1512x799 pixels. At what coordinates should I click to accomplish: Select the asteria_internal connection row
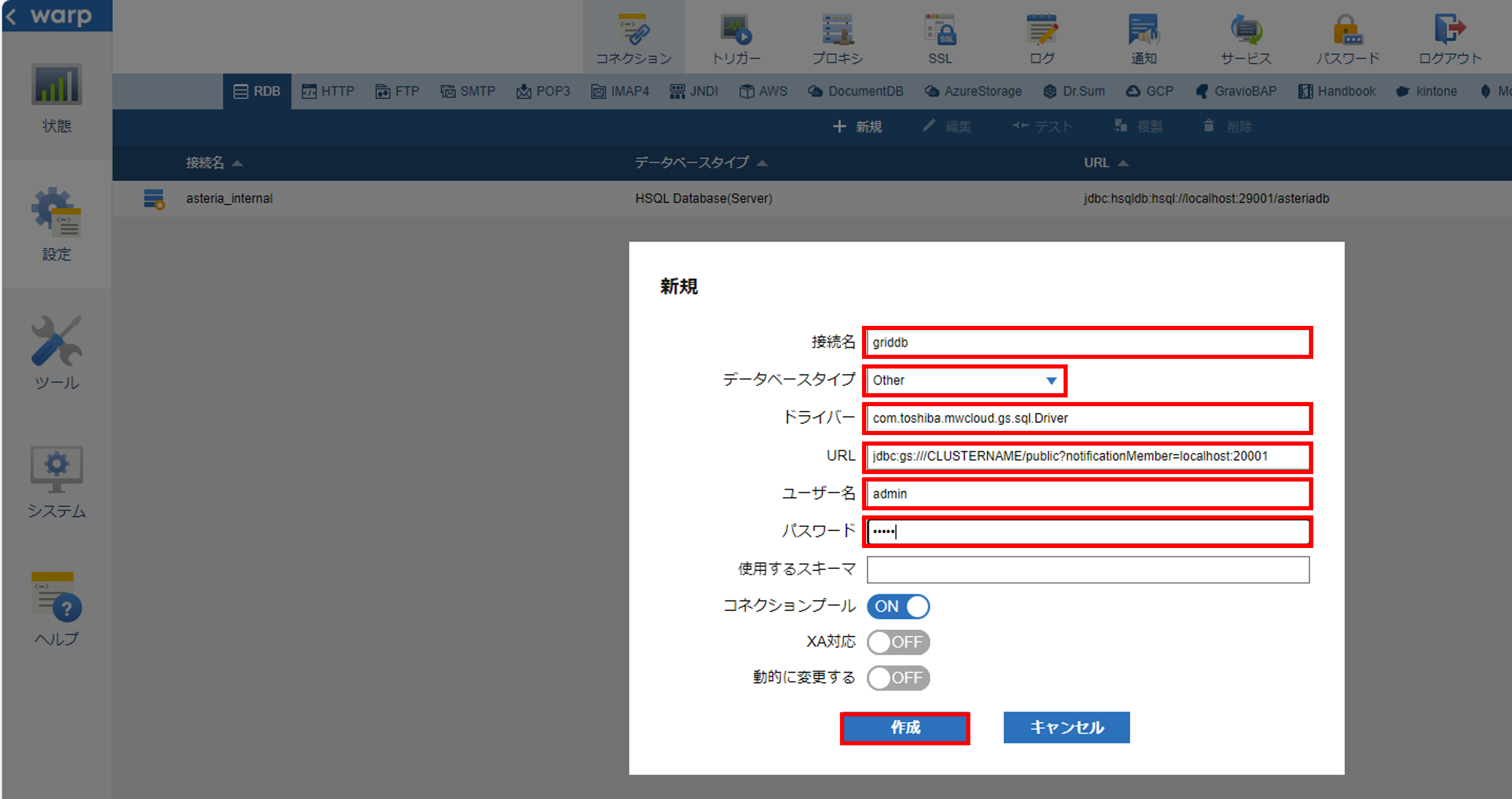click(230, 198)
